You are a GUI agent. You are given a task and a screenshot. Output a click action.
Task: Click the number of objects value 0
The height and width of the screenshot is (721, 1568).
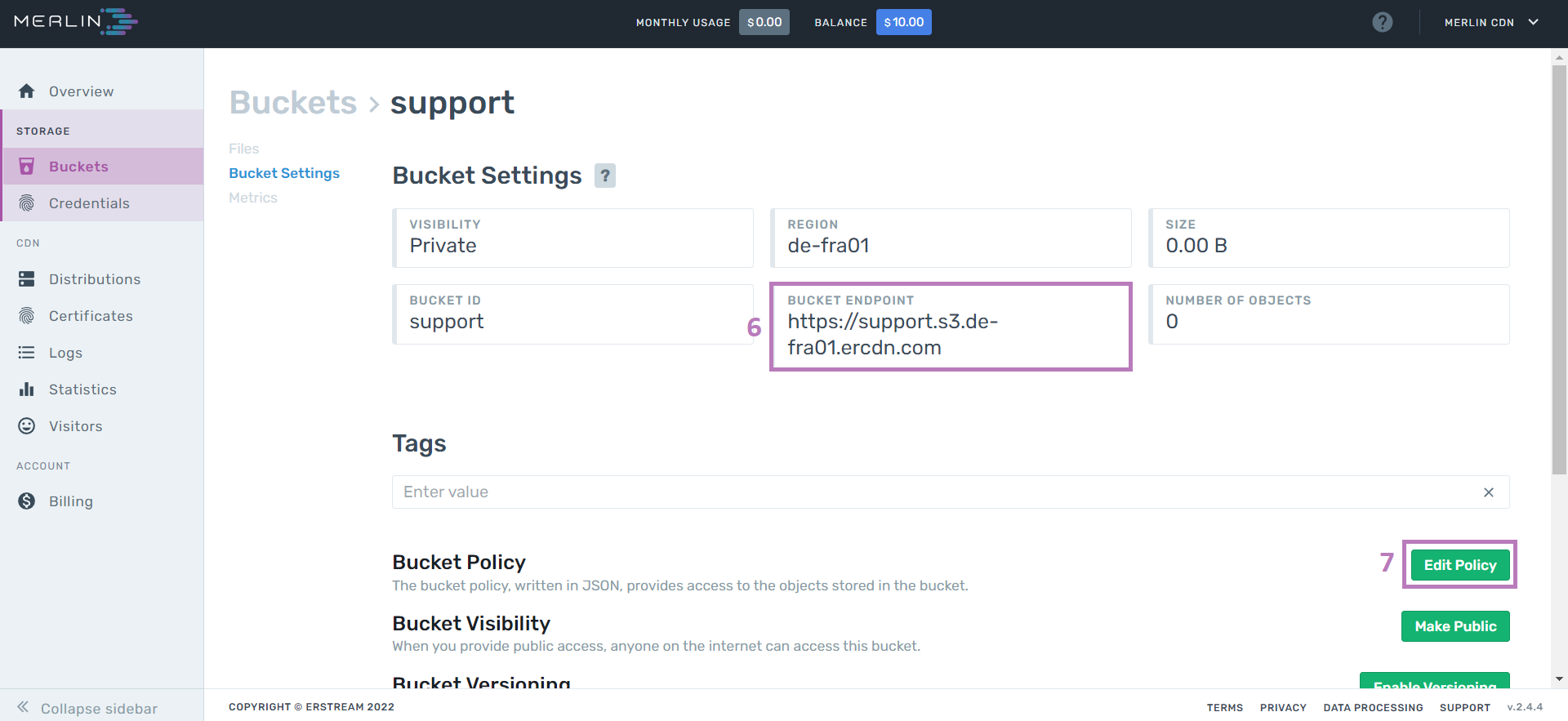[1172, 322]
